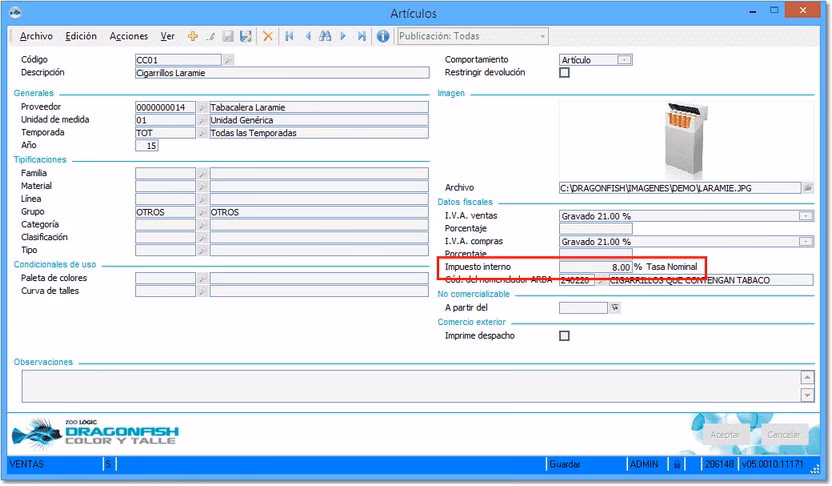832x486 pixels.
Task: Enable the Imprime despacho checkbox
Action: click(564, 336)
